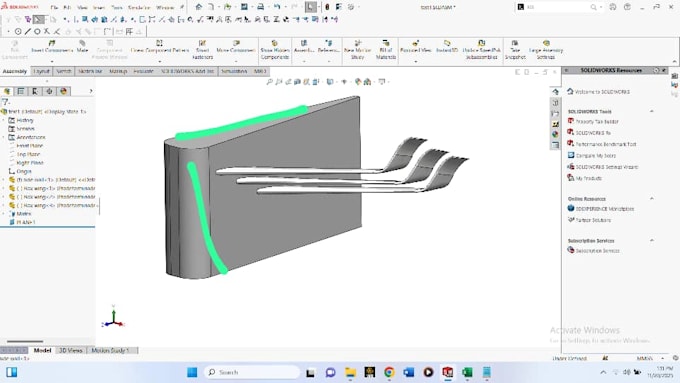Open the Window menu
The height and width of the screenshot is (383, 680).
(165, 7)
